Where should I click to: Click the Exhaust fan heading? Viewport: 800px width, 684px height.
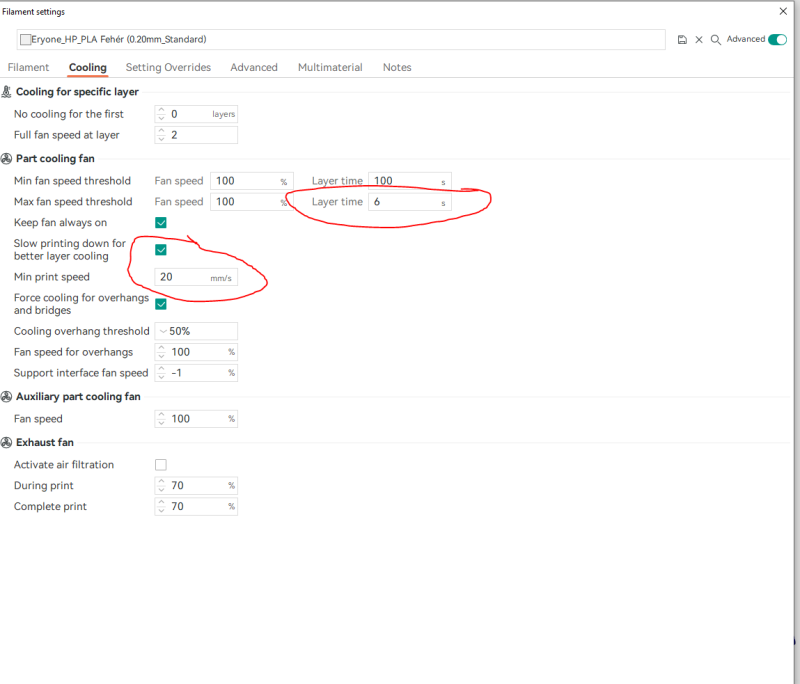click(45, 442)
